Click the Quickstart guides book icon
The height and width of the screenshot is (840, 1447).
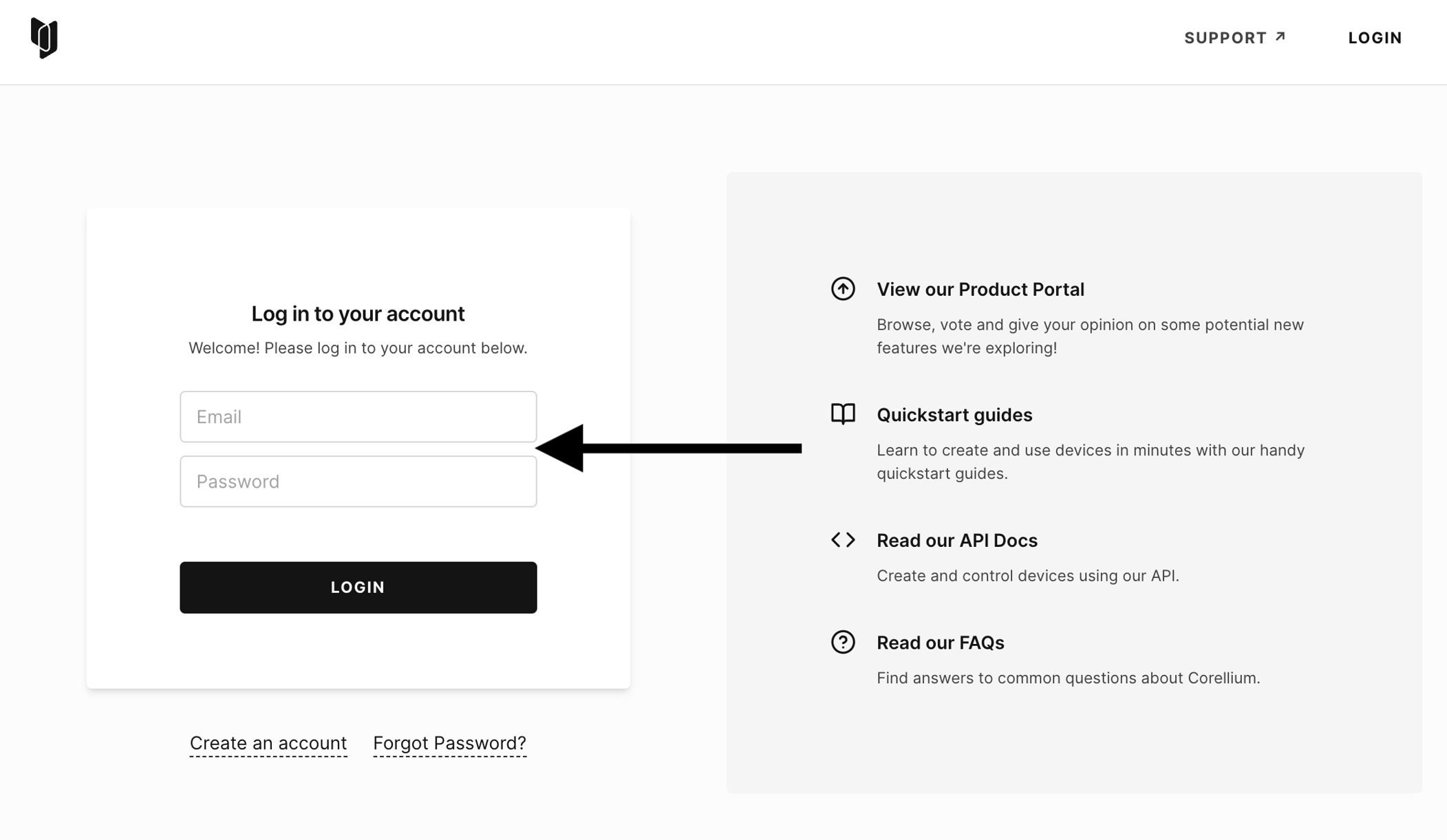pyautogui.click(x=843, y=414)
